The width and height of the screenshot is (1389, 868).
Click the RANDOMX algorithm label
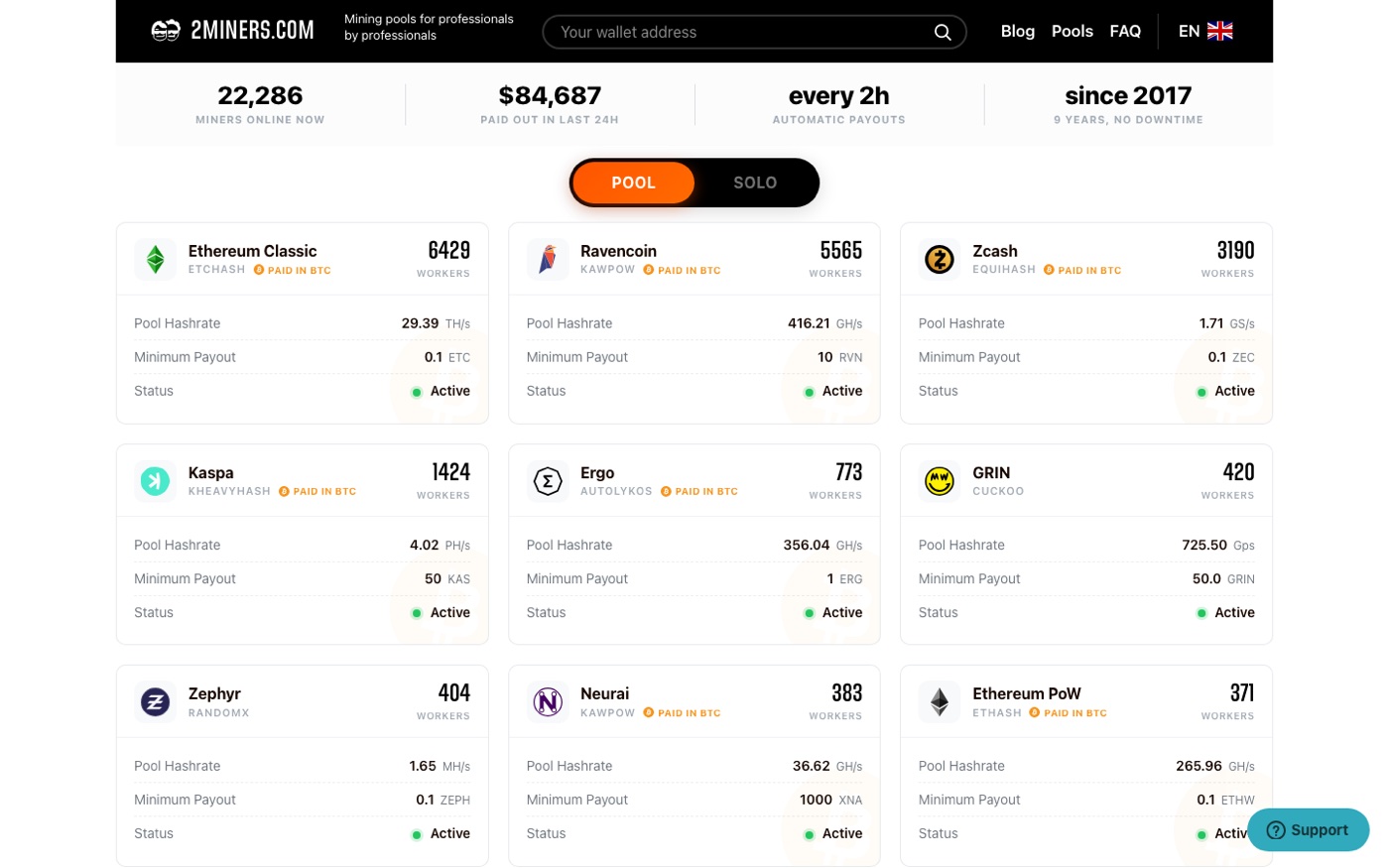pos(219,713)
